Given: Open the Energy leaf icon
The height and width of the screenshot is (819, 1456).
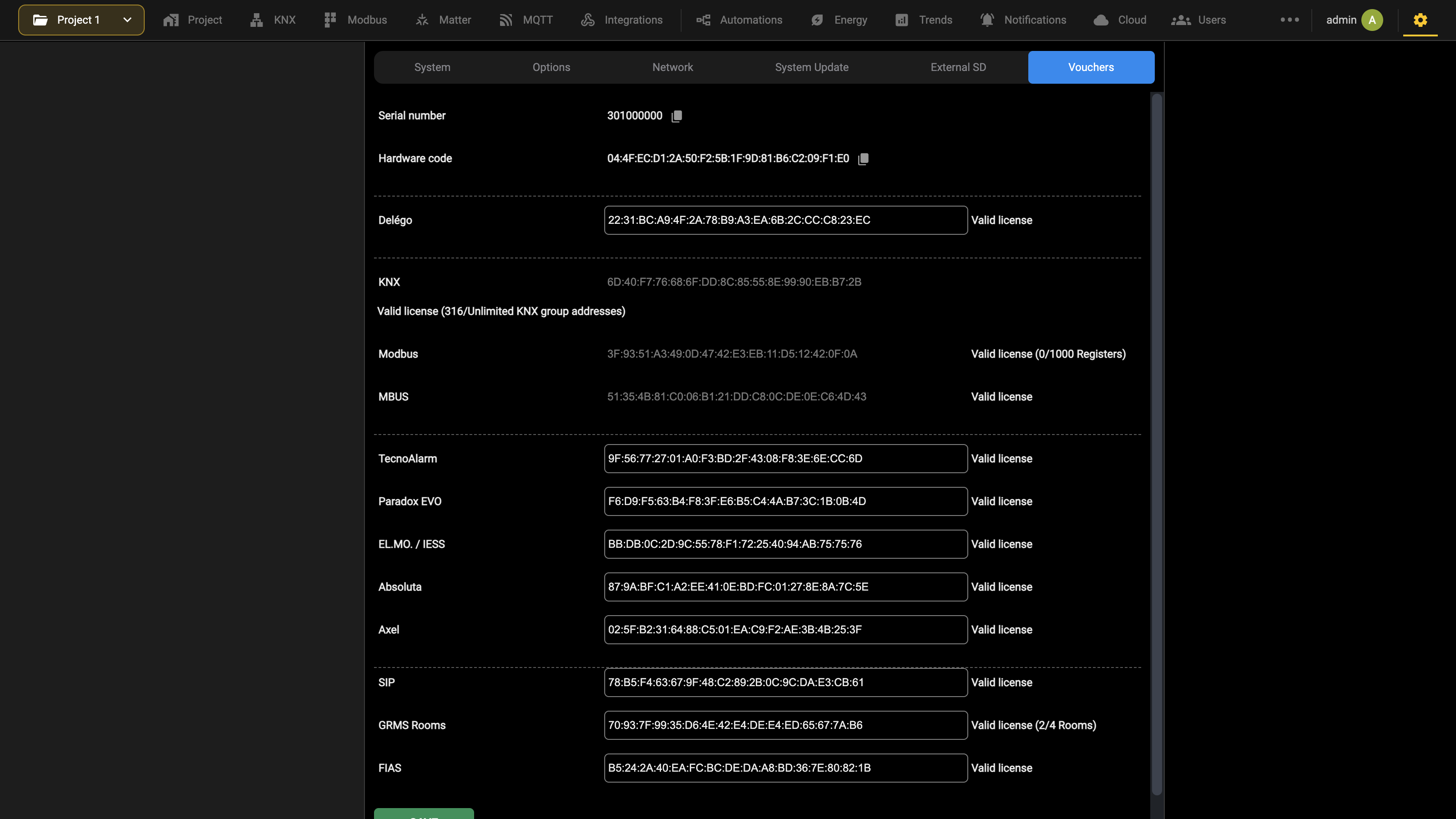Looking at the screenshot, I should point(817,20).
